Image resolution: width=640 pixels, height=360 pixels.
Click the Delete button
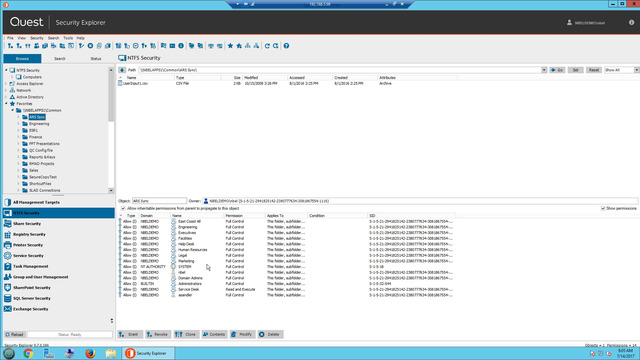[270, 334]
